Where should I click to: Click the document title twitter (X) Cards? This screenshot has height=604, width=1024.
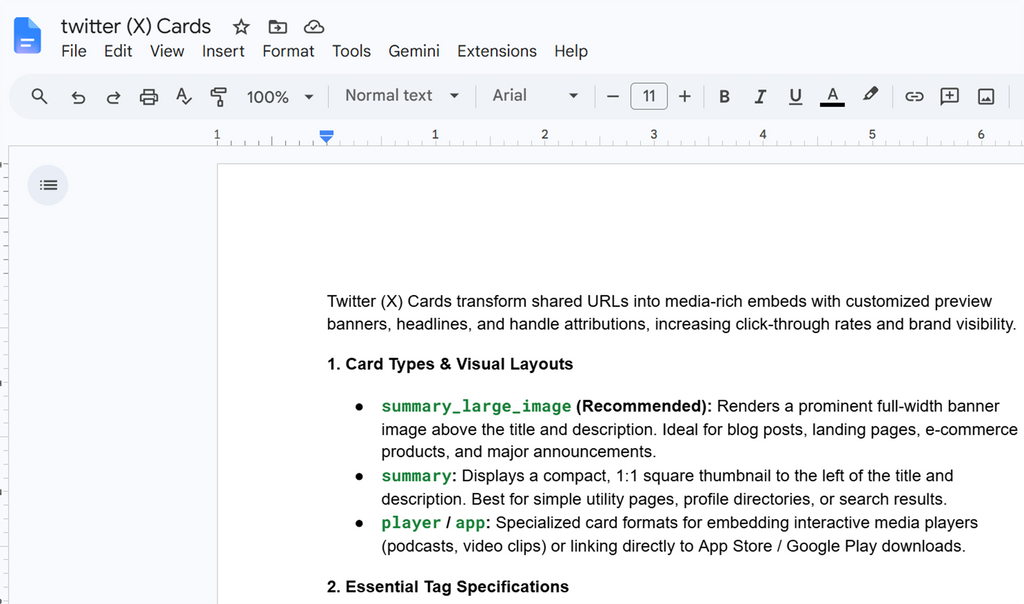click(x=136, y=26)
